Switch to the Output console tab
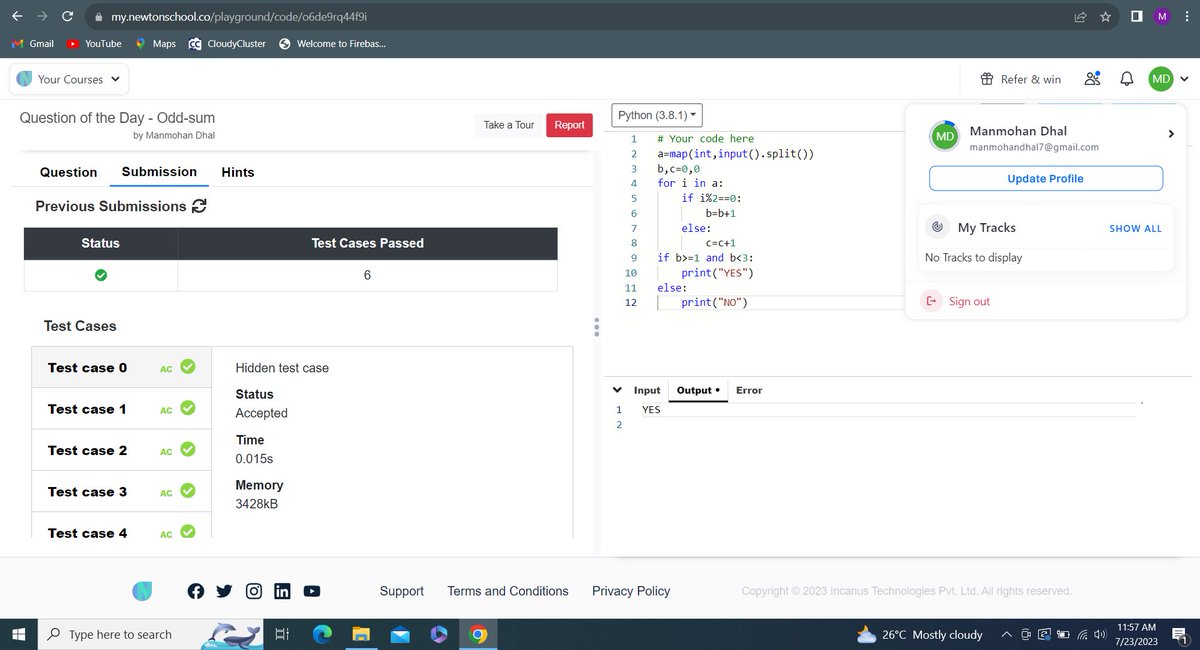 (x=698, y=390)
